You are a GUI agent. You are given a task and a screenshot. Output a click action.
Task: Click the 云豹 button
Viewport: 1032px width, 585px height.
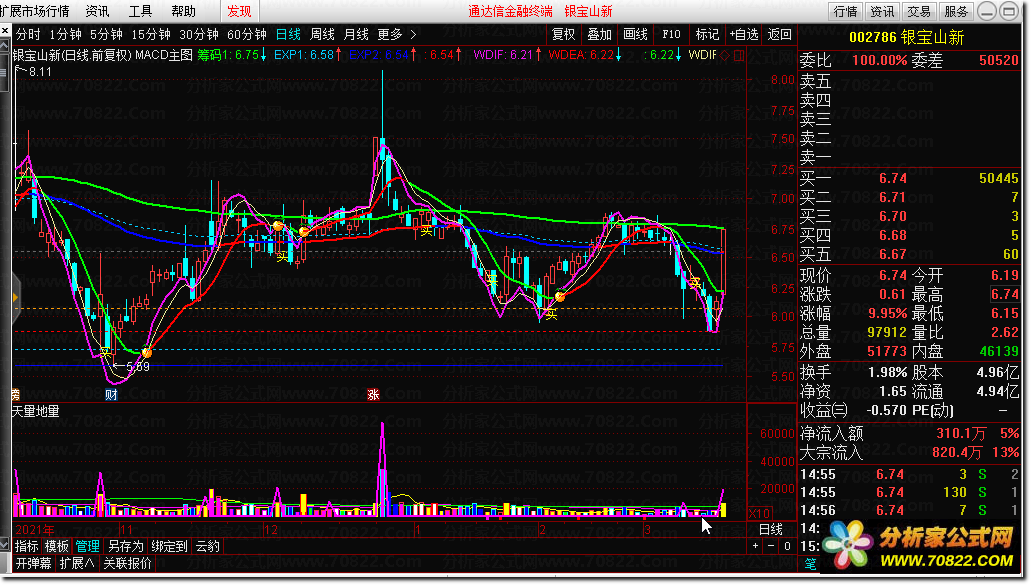click(x=207, y=546)
